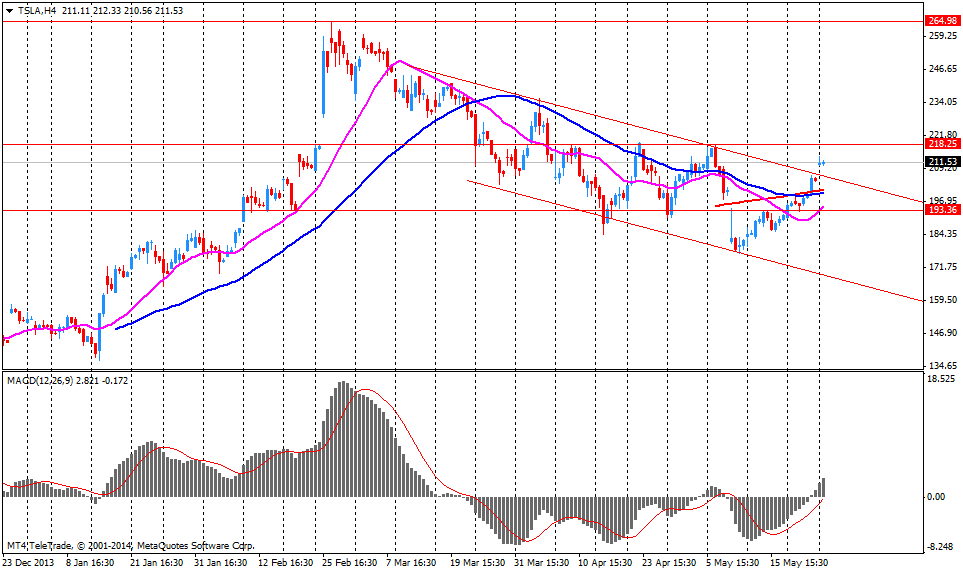Click the chart menu triangle beside TSLA,H4
The width and height of the screenshot is (963, 571).
9,10
